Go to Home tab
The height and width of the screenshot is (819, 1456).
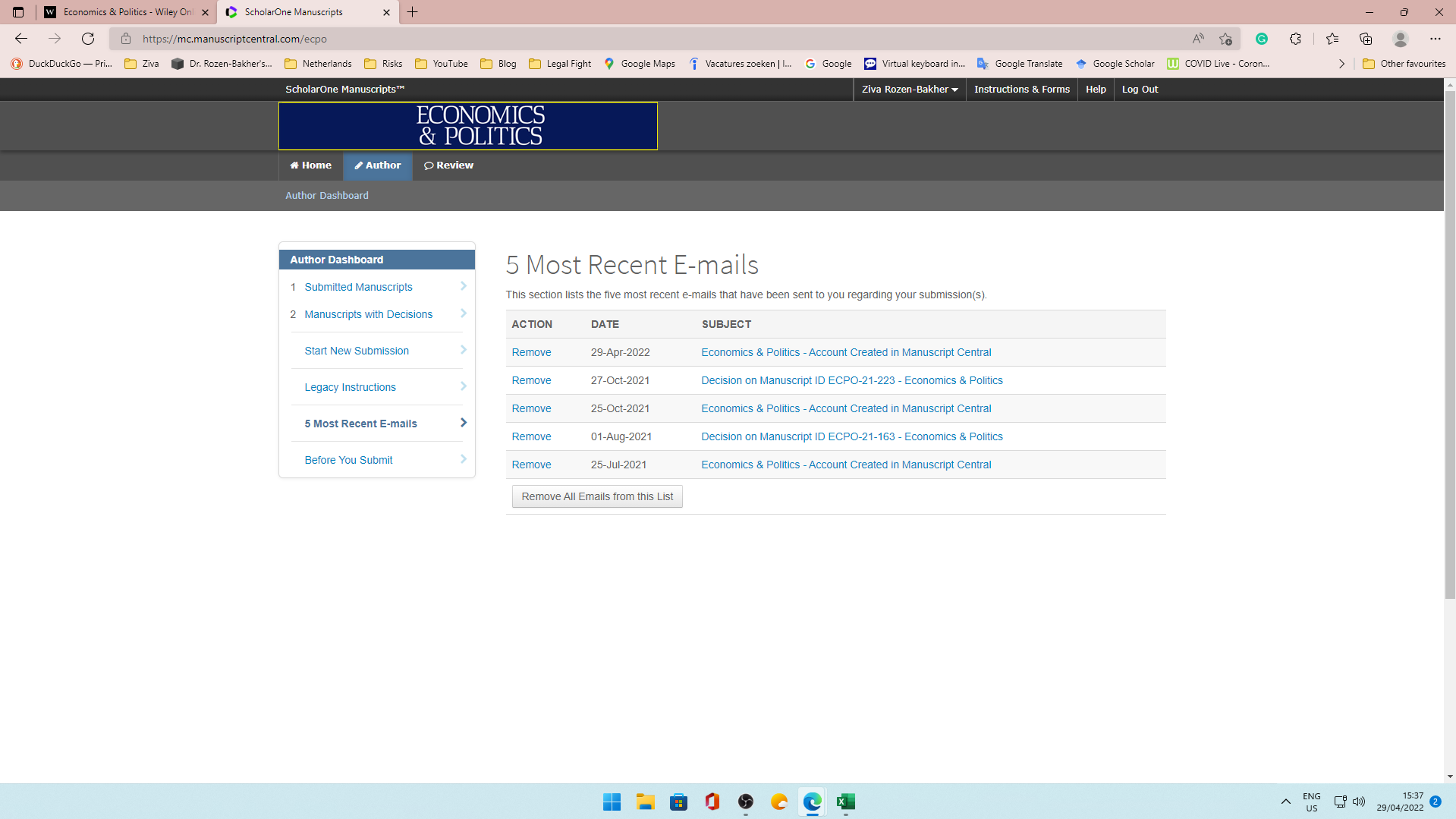311,165
